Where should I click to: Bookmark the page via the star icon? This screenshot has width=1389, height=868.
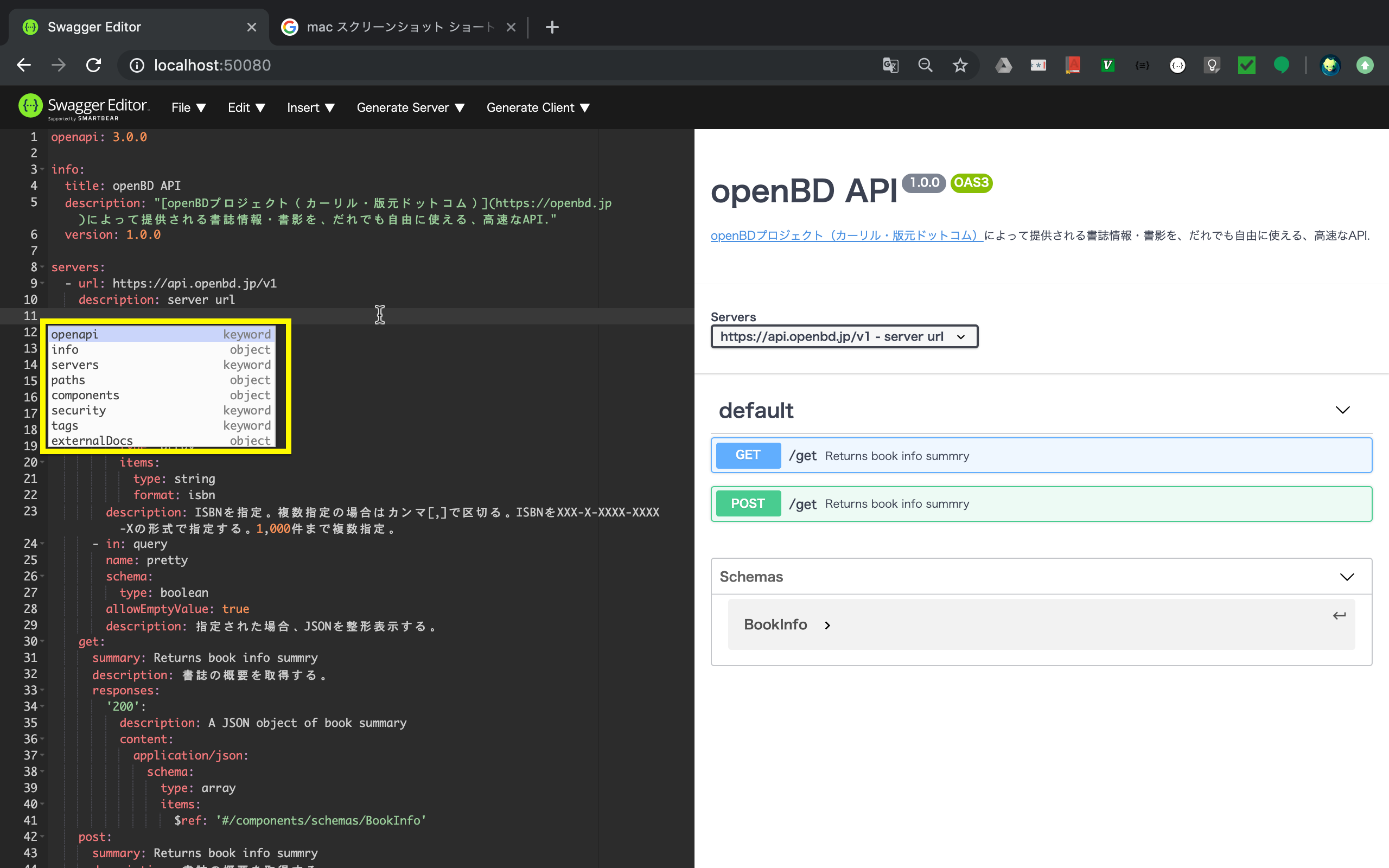960,65
